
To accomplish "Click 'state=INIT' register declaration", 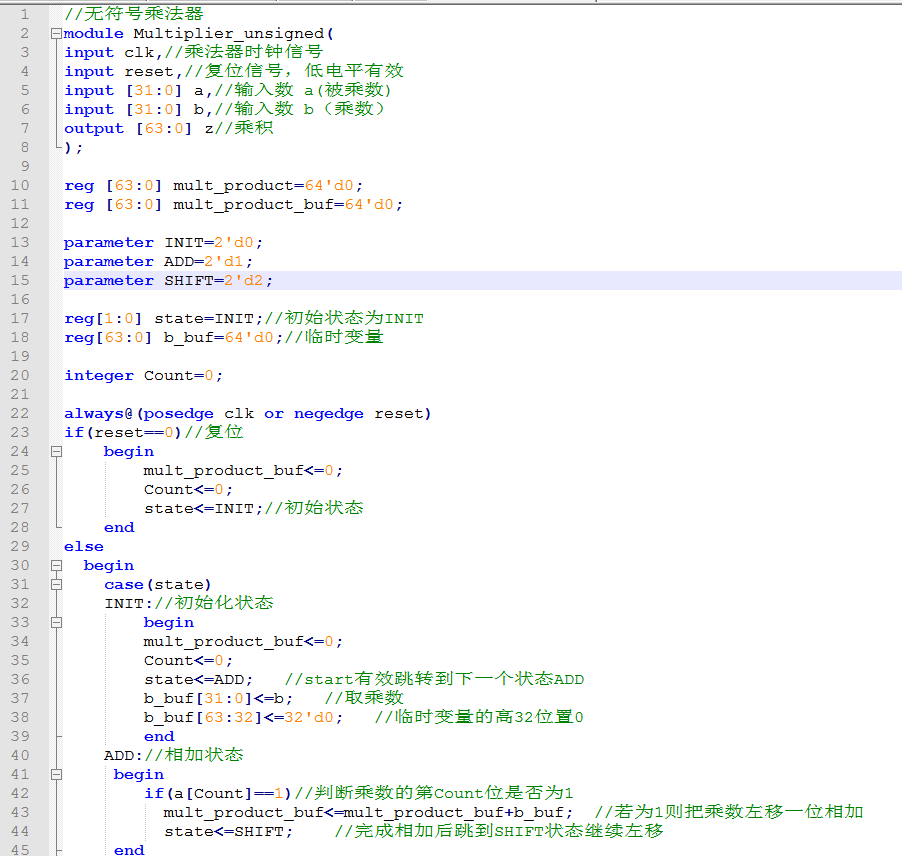I will (x=208, y=319).
